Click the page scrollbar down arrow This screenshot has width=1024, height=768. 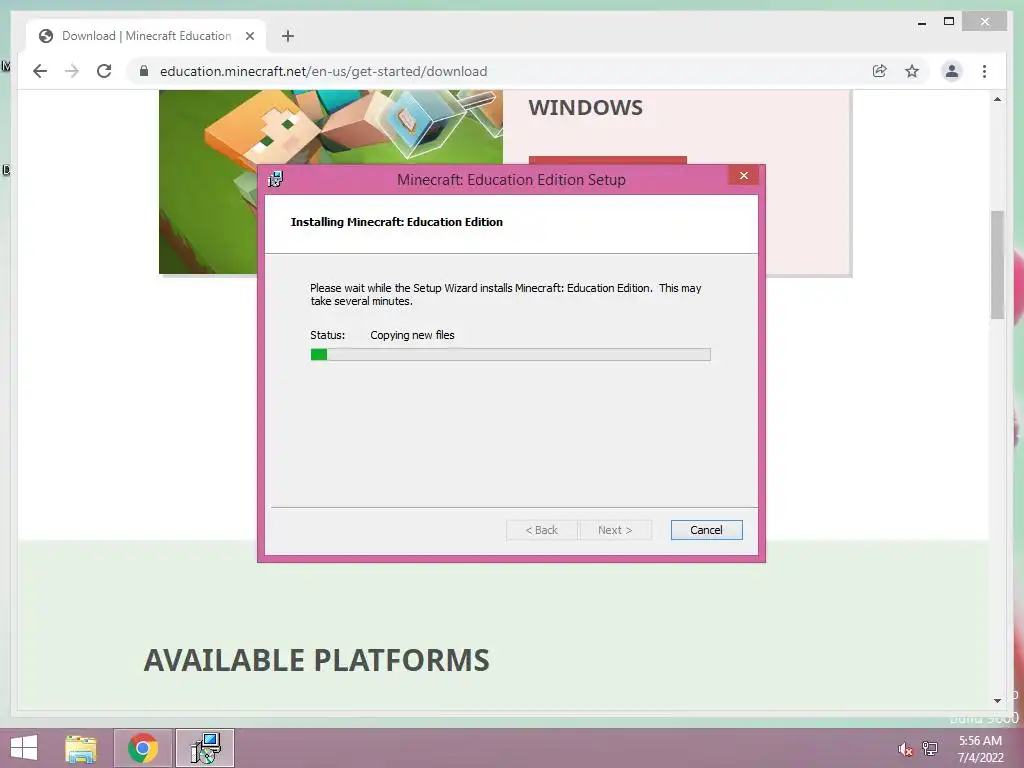click(997, 701)
